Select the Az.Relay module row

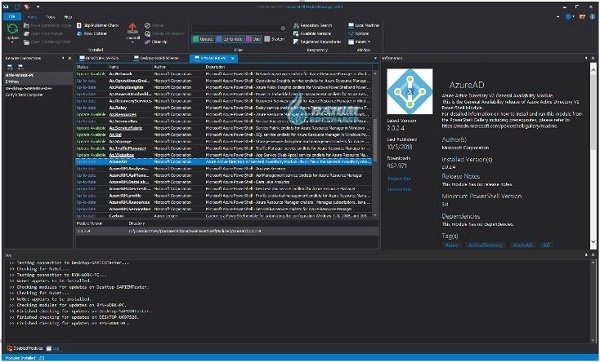pyautogui.click(x=224, y=108)
